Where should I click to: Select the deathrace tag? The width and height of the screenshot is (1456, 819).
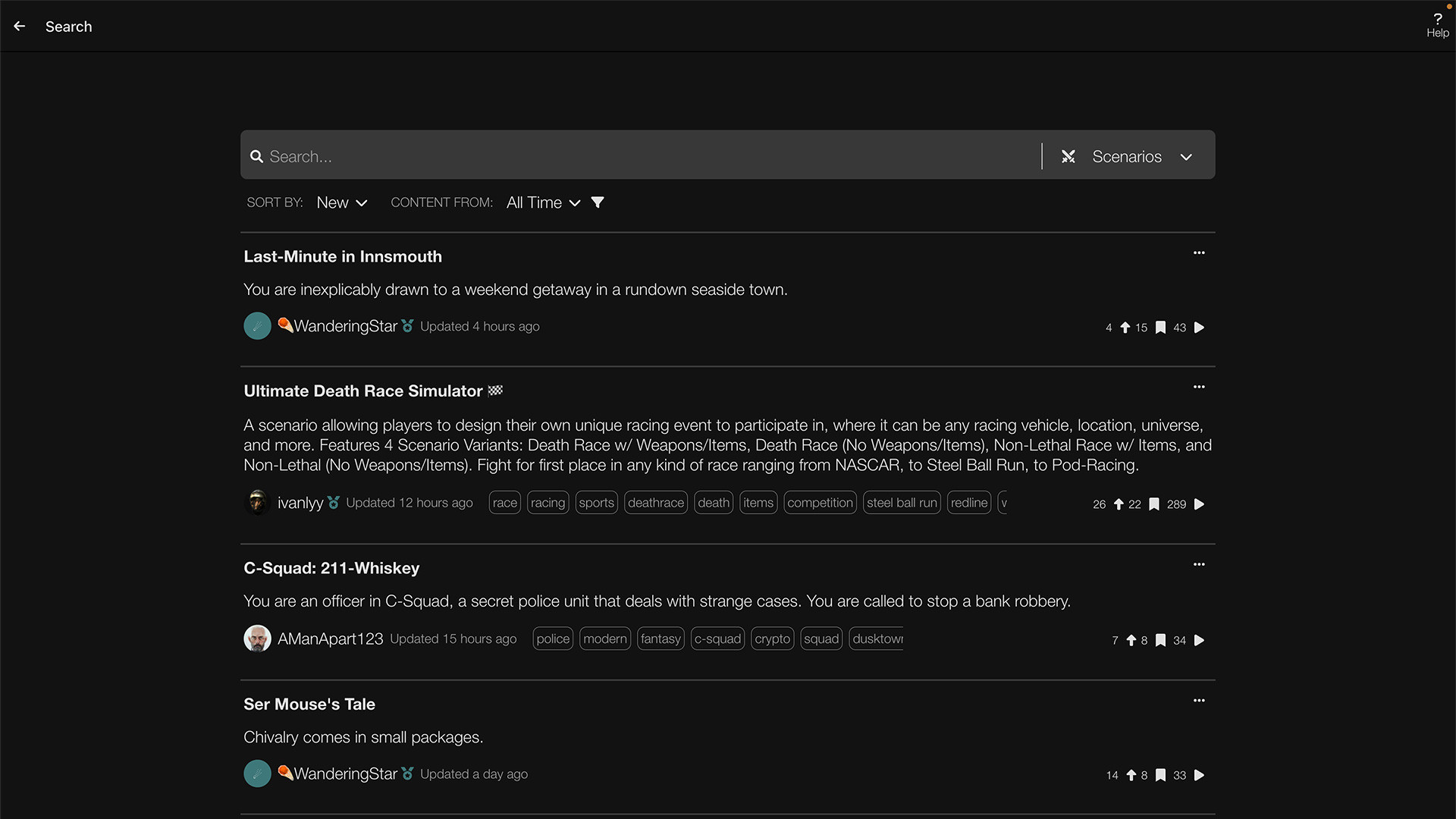coord(655,502)
